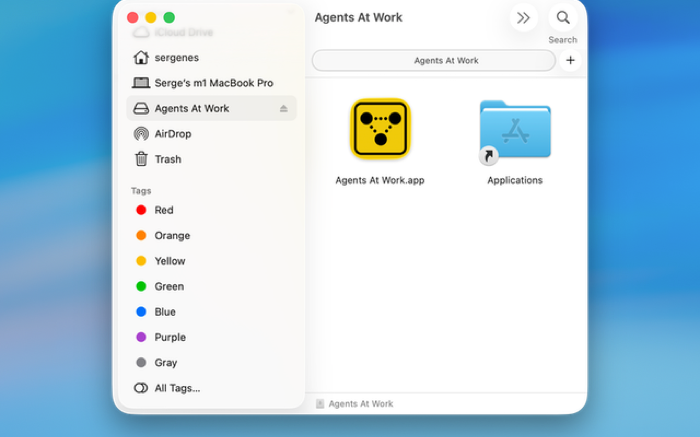Click the Applications folder label
The image size is (700, 437).
pos(515,180)
